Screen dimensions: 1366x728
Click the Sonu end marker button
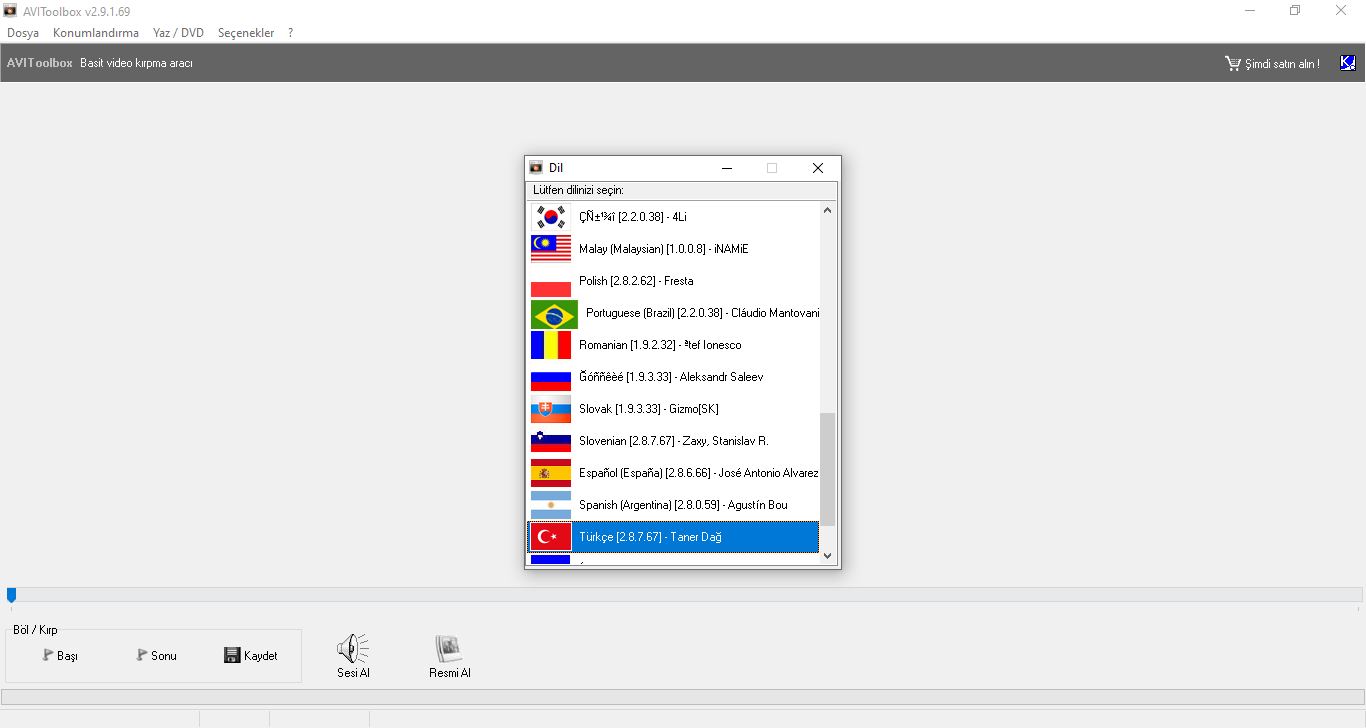(x=157, y=656)
